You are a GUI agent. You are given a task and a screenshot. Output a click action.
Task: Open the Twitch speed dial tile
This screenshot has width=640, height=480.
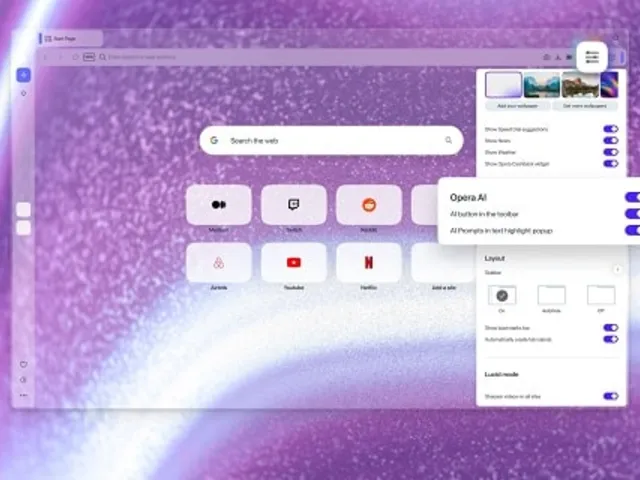(293, 205)
